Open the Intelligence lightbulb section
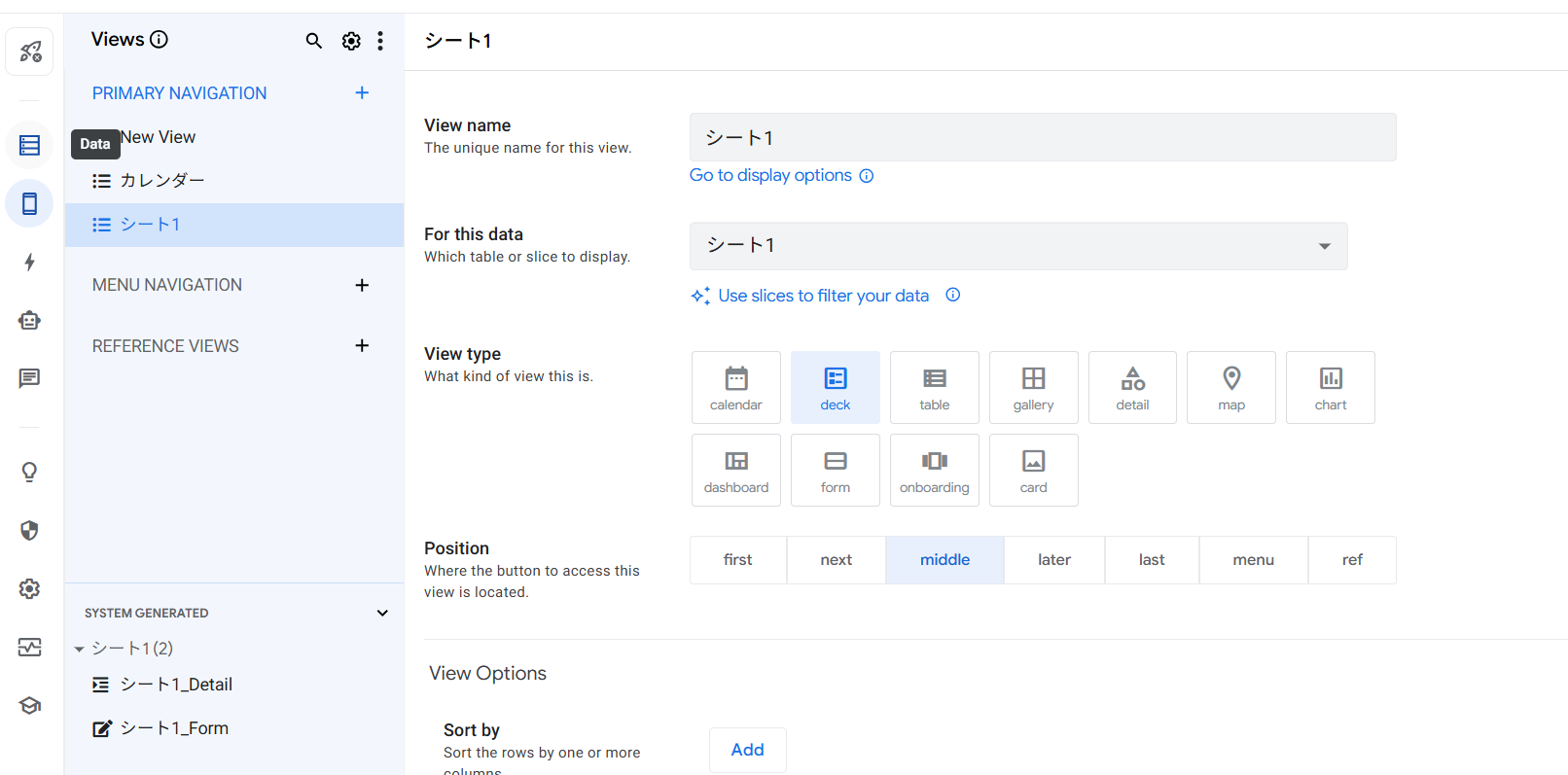This screenshot has height=775, width=1568. click(30, 473)
